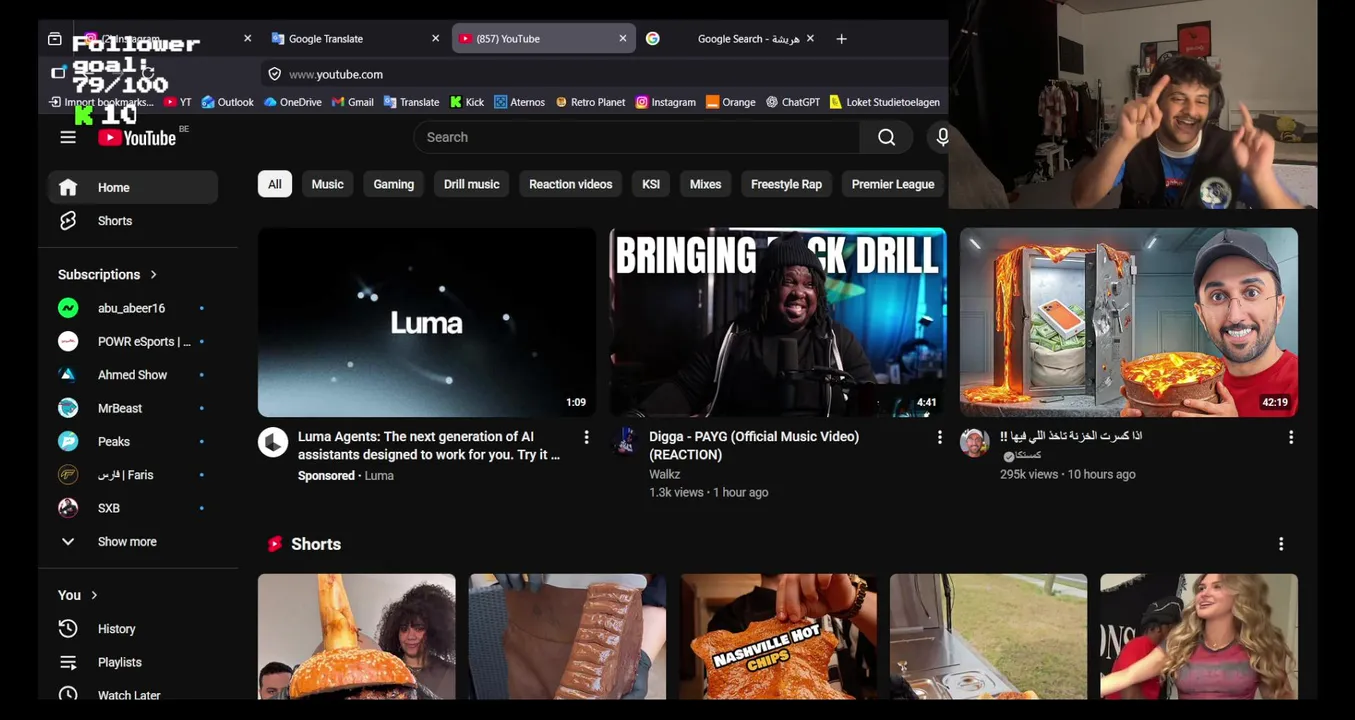Select the Reaction videos filter chip
Image resolution: width=1355 pixels, height=720 pixels.
[570, 184]
